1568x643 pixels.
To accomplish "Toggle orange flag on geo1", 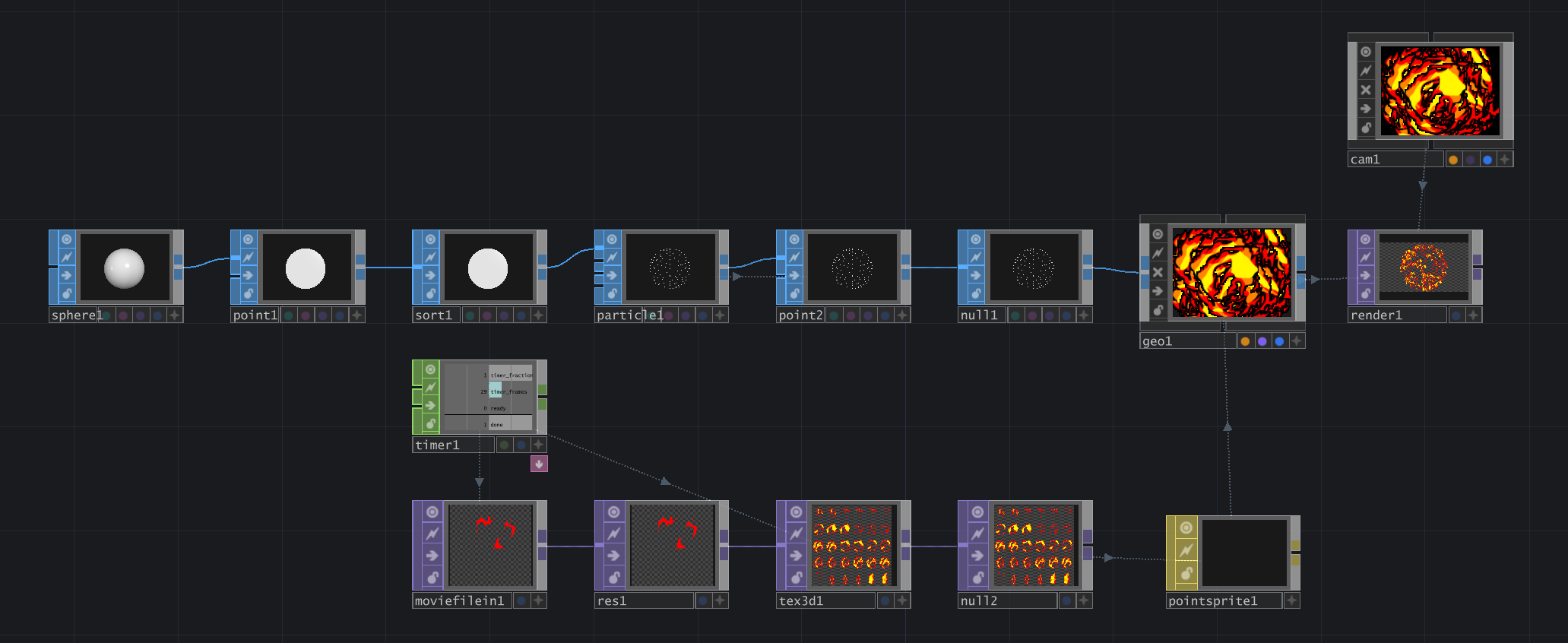I will 1245,341.
